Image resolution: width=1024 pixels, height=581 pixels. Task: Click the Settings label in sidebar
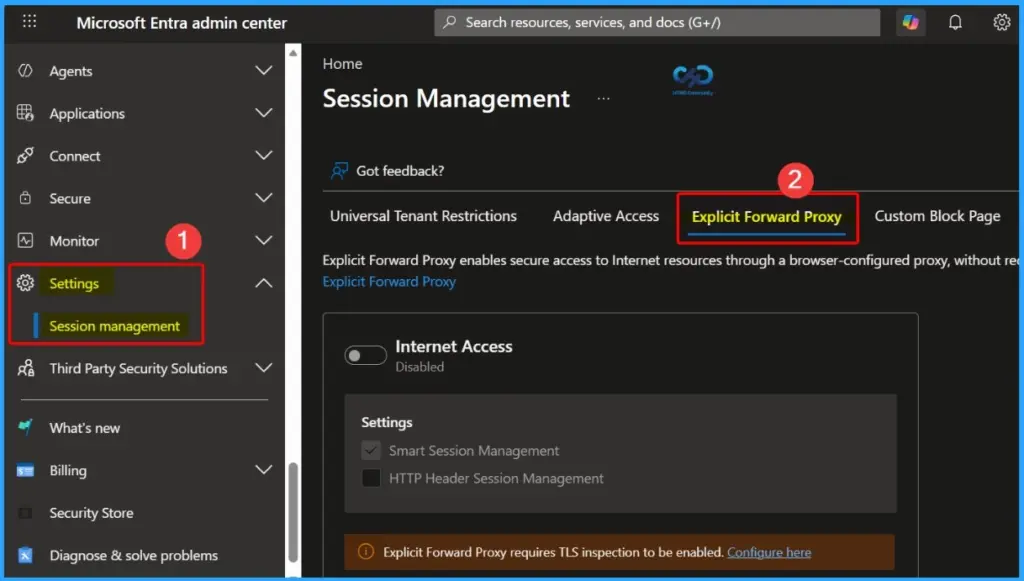[74, 283]
